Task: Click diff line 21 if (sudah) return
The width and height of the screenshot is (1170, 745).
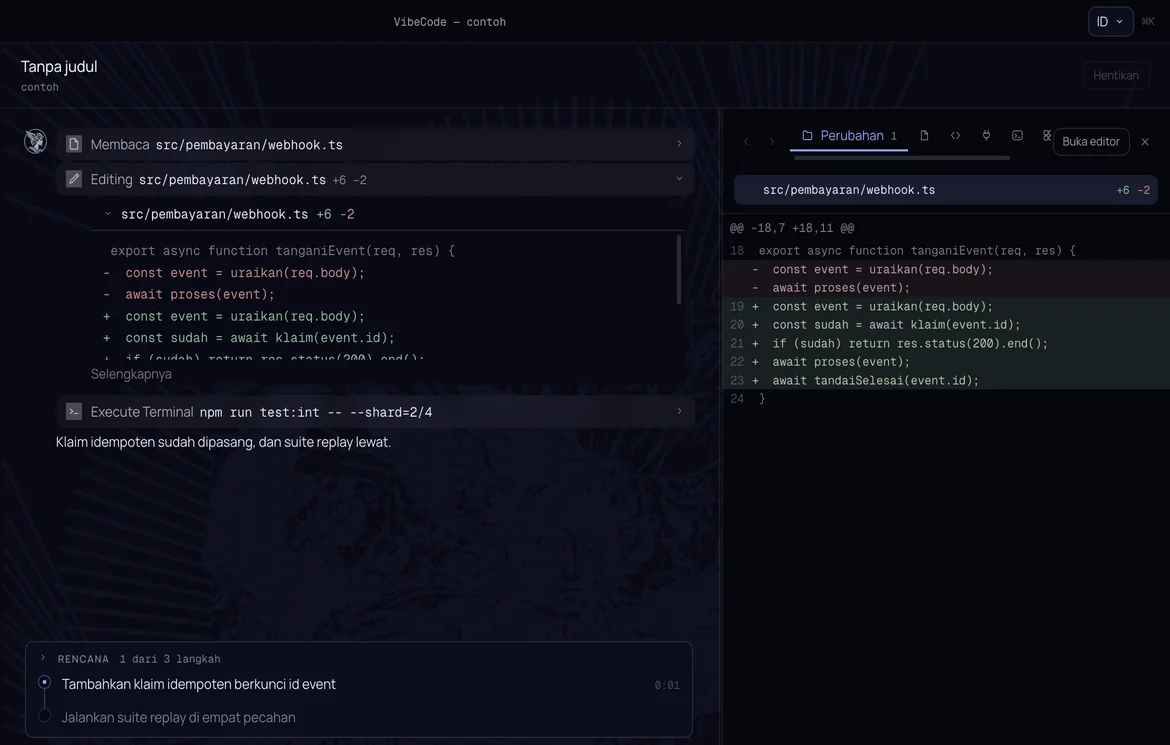Action: pyautogui.click(x=946, y=343)
